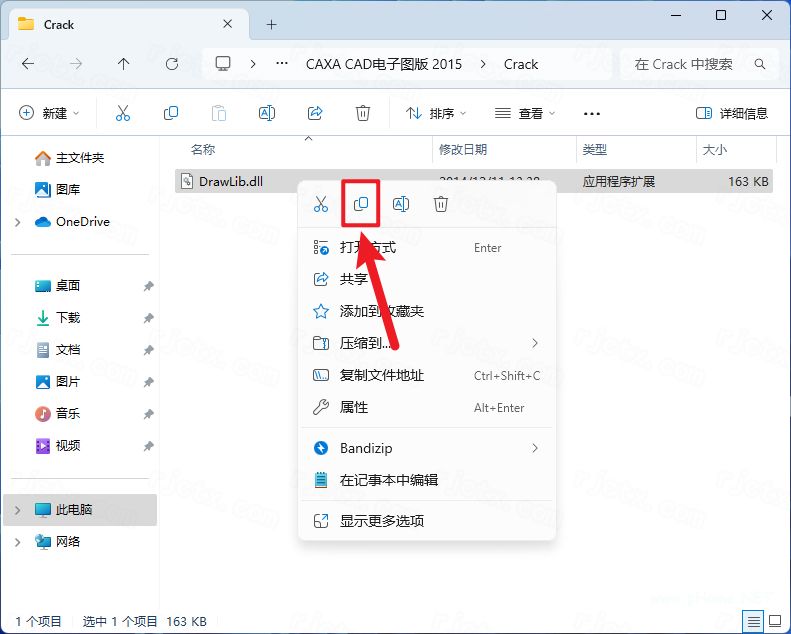Go back with the left arrow

(x=28, y=64)
